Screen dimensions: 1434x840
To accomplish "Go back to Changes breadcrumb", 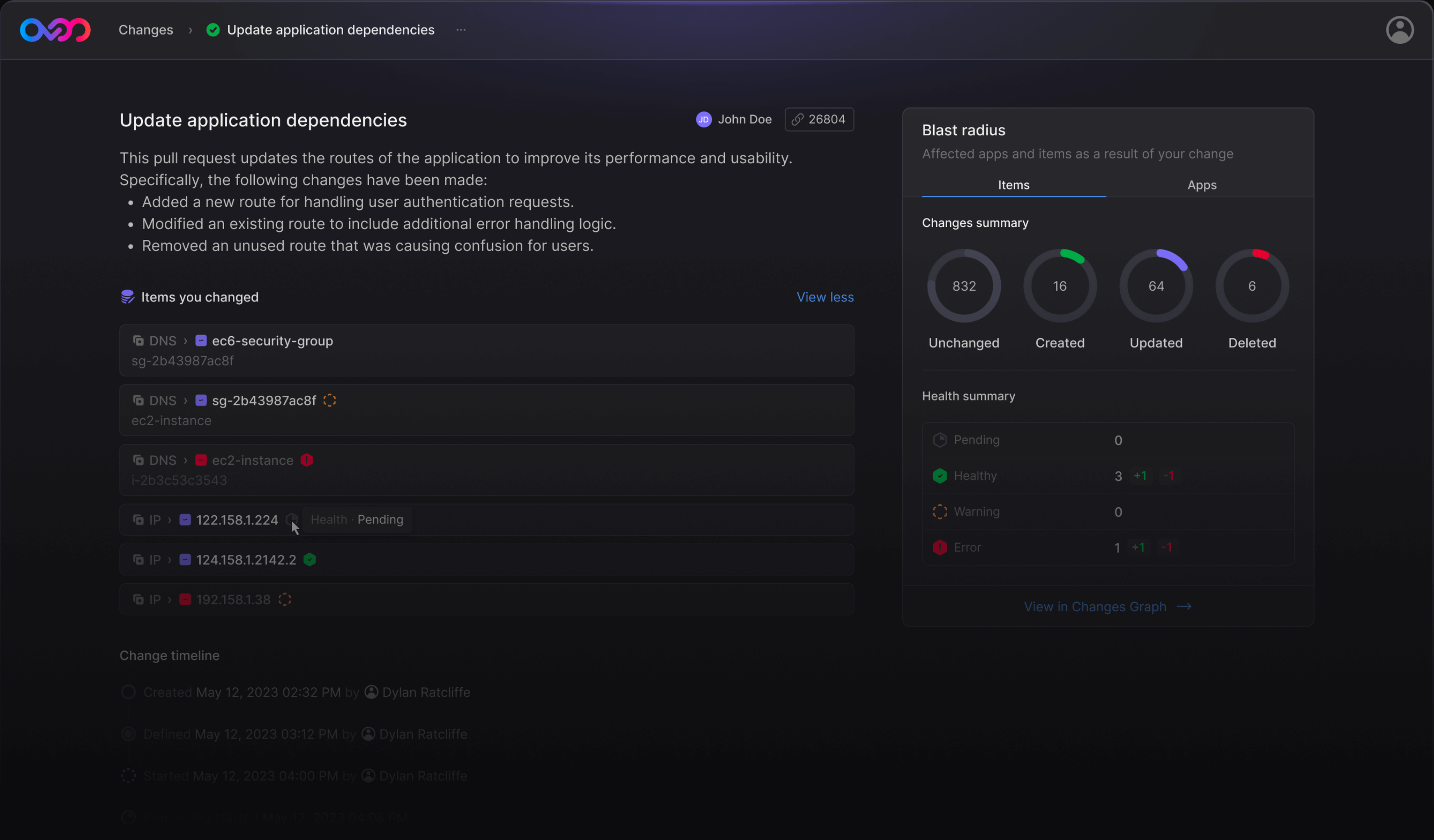I will (x=146, y=29).
